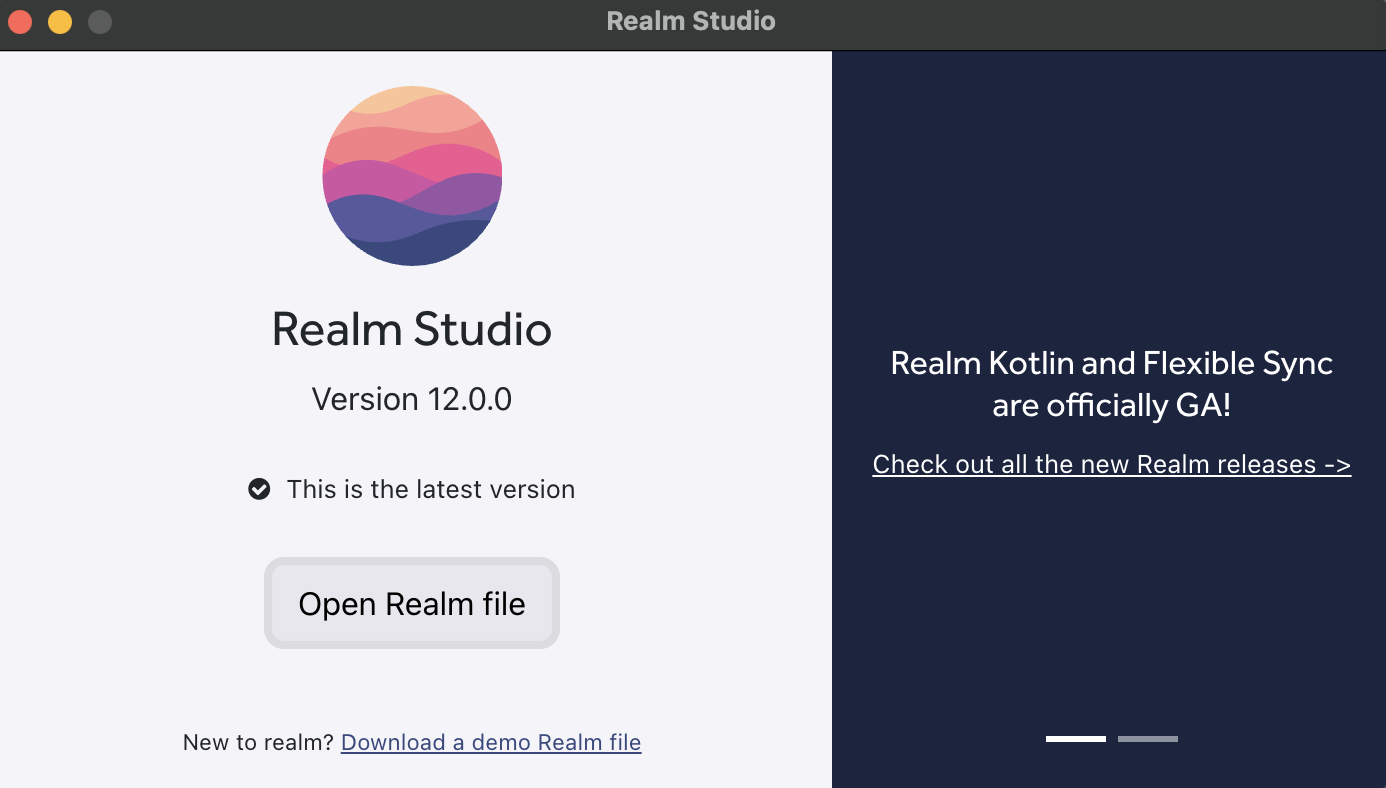Click the New to realm? text
1386x788 pixels.
258,742
